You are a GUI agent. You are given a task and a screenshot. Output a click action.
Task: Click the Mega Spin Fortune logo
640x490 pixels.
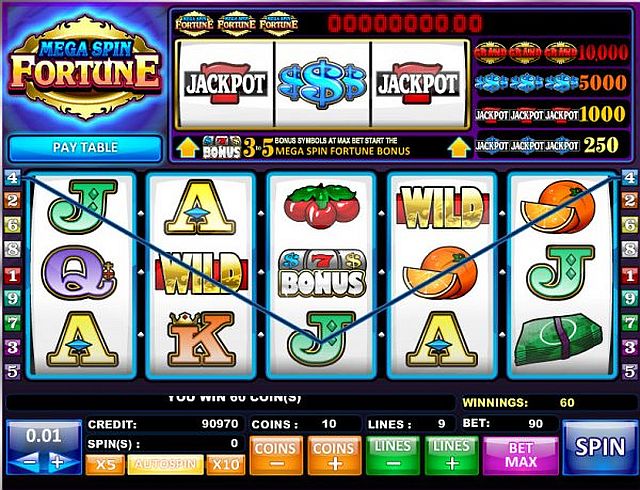(85, 68)
